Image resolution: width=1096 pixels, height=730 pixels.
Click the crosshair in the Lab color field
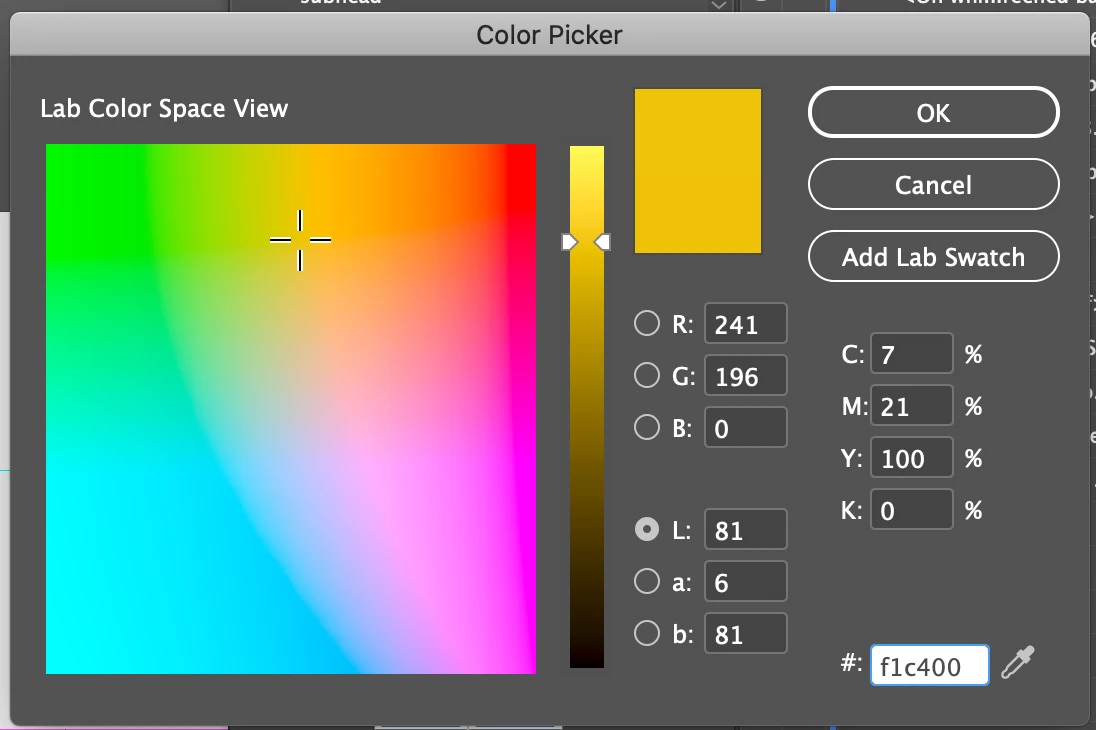300,240
